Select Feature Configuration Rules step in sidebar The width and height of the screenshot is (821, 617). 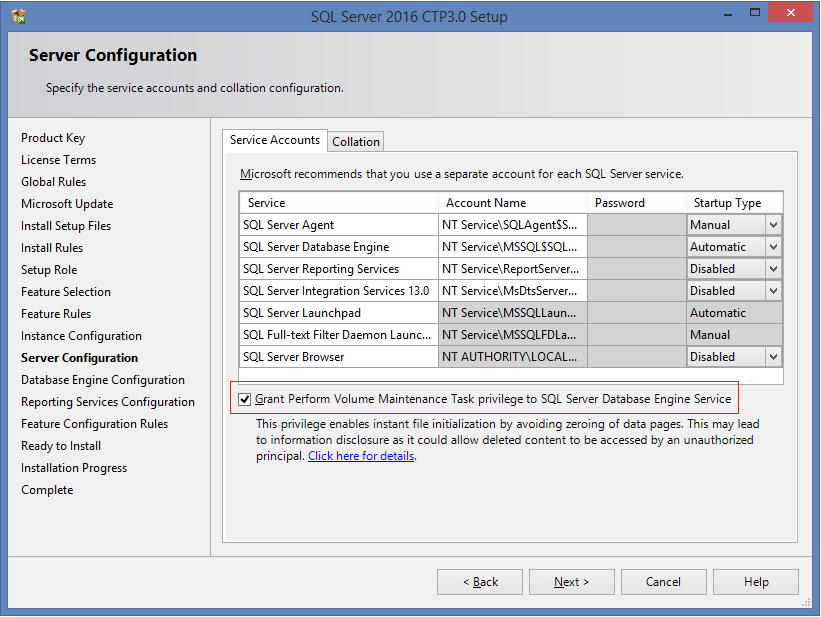(x=94, y=424)
